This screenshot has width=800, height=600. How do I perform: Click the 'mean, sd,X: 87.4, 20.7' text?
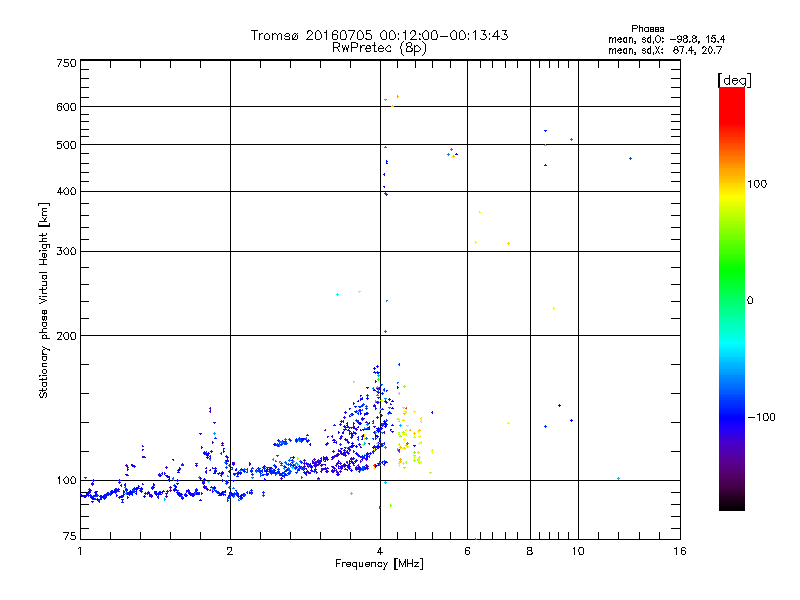click(665, 50)
